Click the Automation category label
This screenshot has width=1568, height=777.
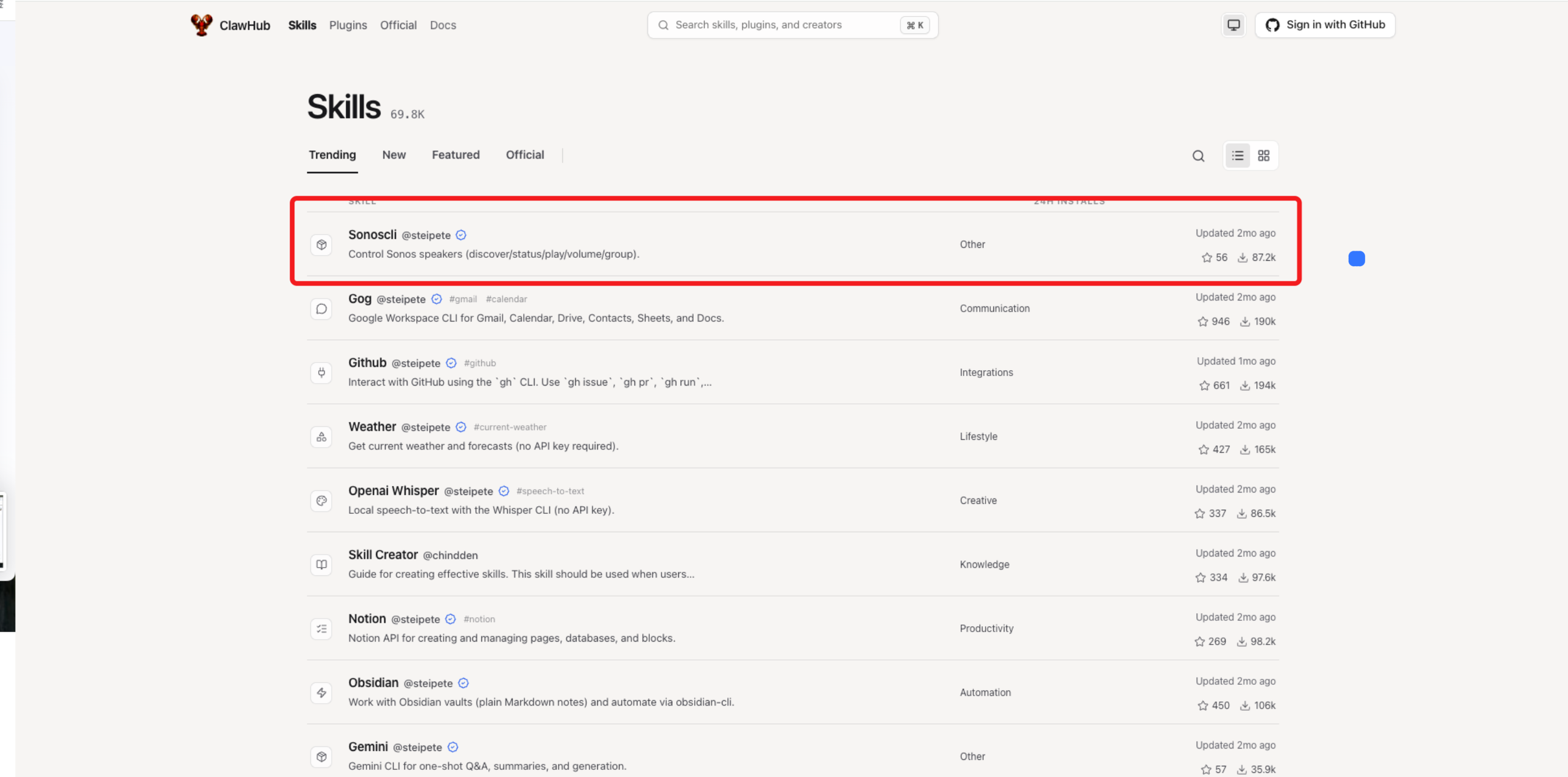coord(985,692)
